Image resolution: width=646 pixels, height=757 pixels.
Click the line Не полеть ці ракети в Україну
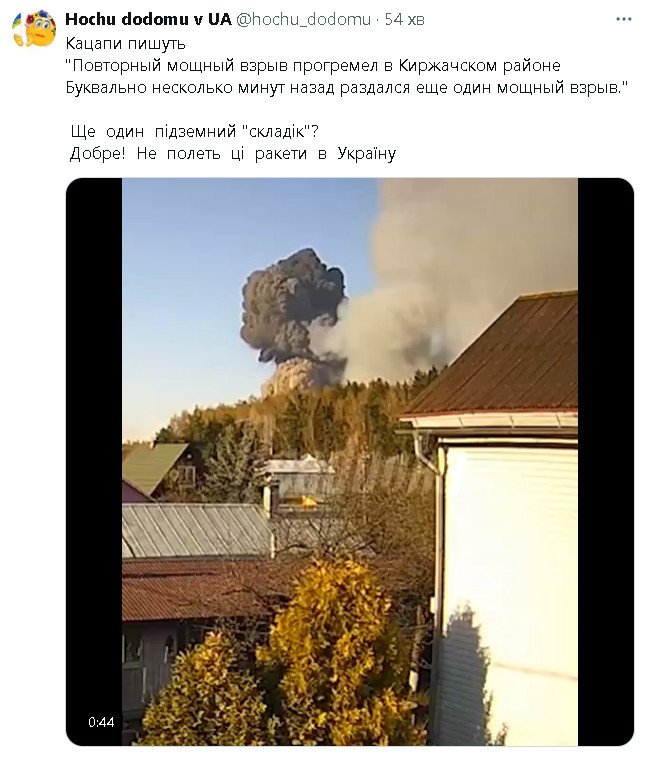click(233, 154)
